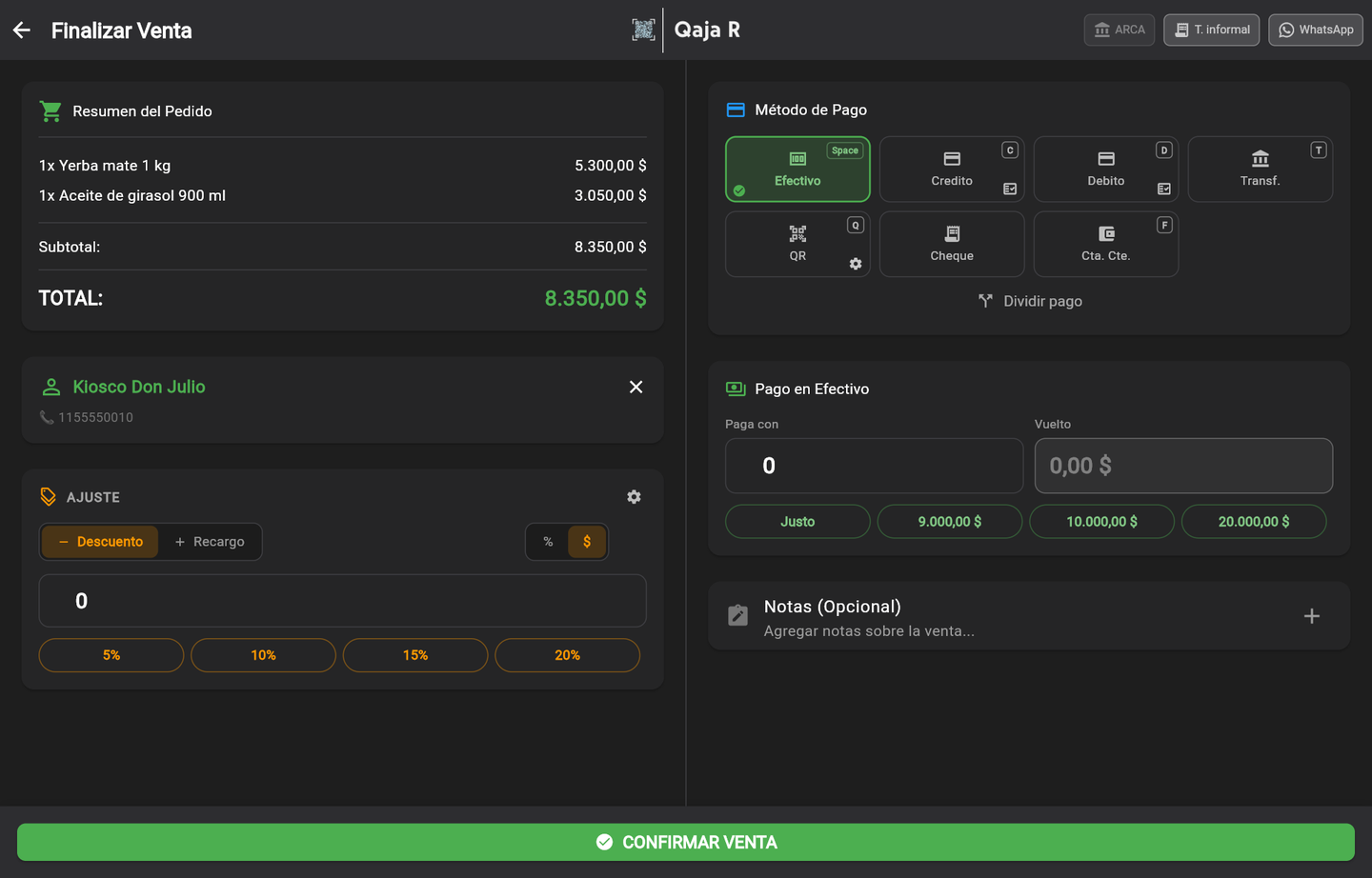Switch adjustment to Recargo
This screenshot has width=1372, height=878.
210,542
